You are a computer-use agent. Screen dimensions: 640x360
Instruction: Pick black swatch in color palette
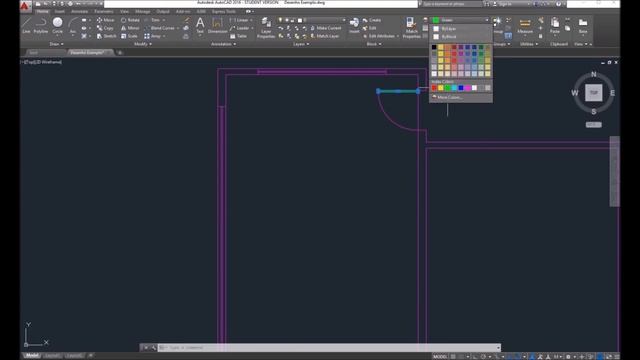[434, 47]
